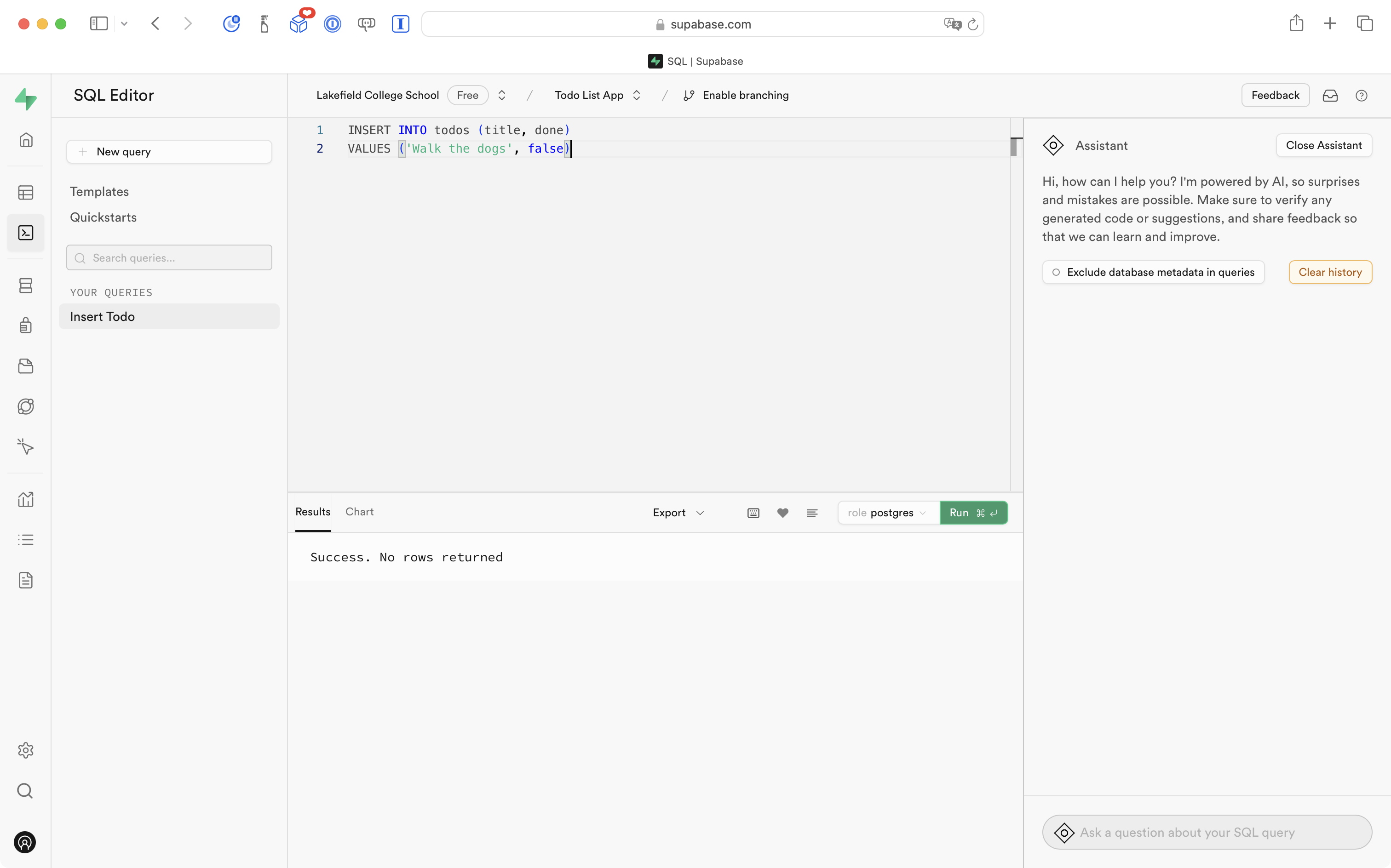This screenshot has height=868, width=1391.
Task: Mark the current query as favorite
Action: pyautogui.click(x=782, y=513)
